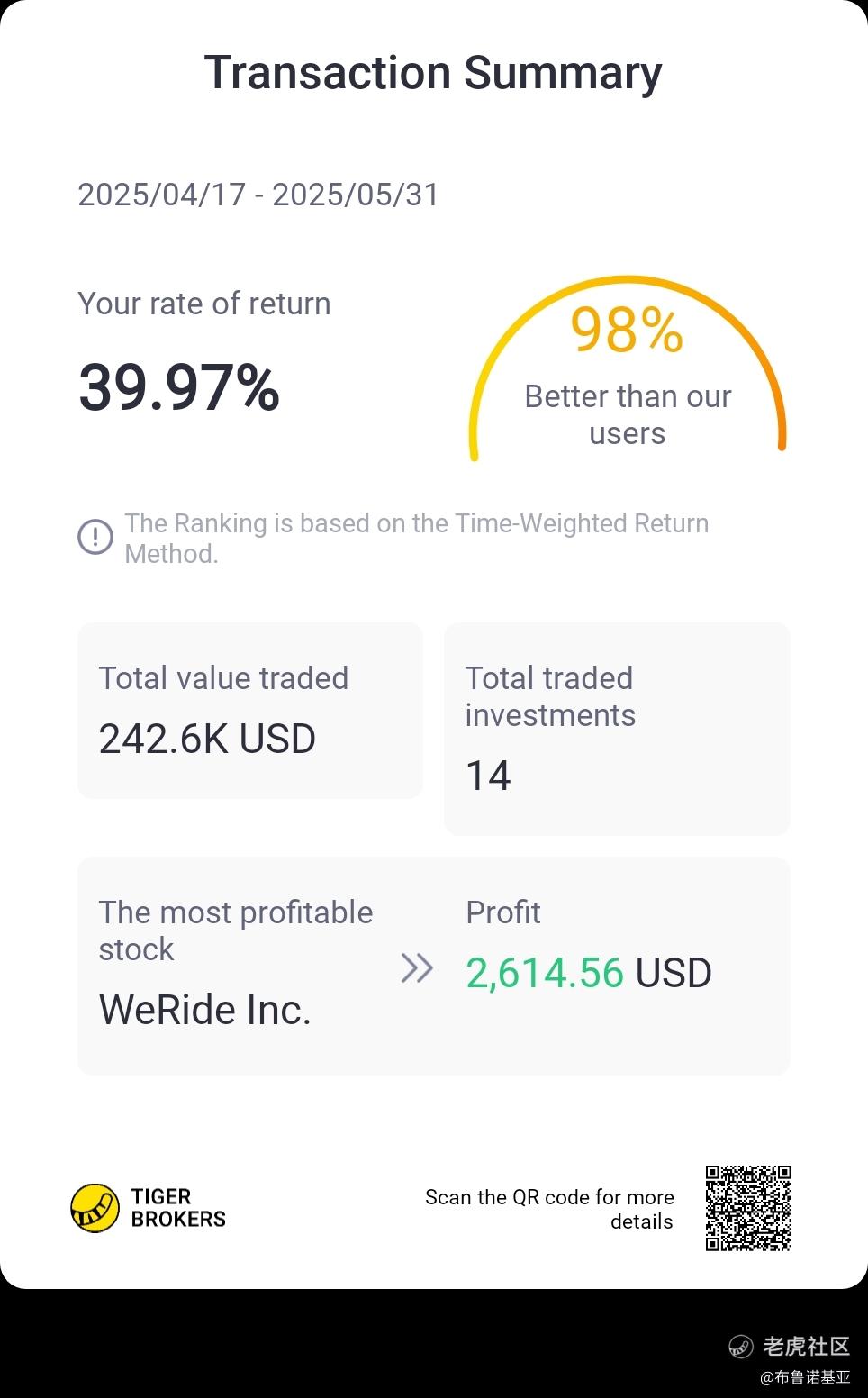Click the Transaction Summary title
The image size is (868, 1398).
(x=433, y=73)
